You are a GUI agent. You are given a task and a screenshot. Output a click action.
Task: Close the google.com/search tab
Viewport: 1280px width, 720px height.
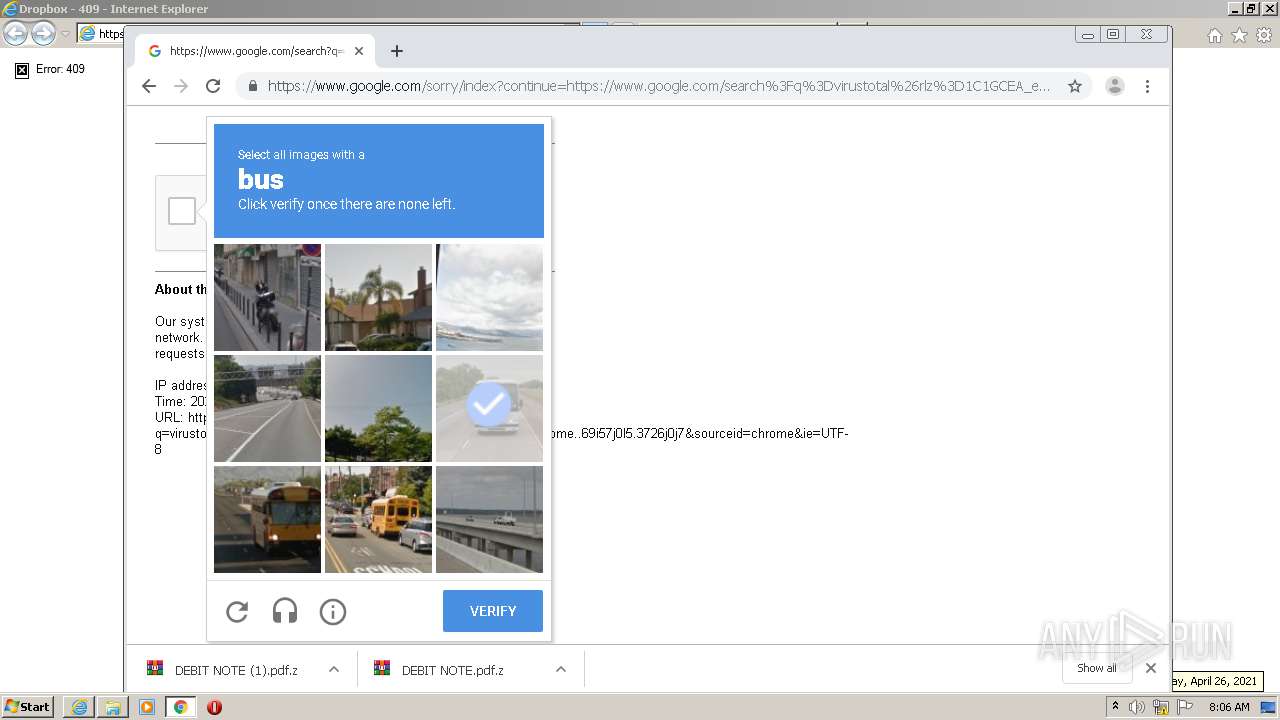(x=359, y=51)
